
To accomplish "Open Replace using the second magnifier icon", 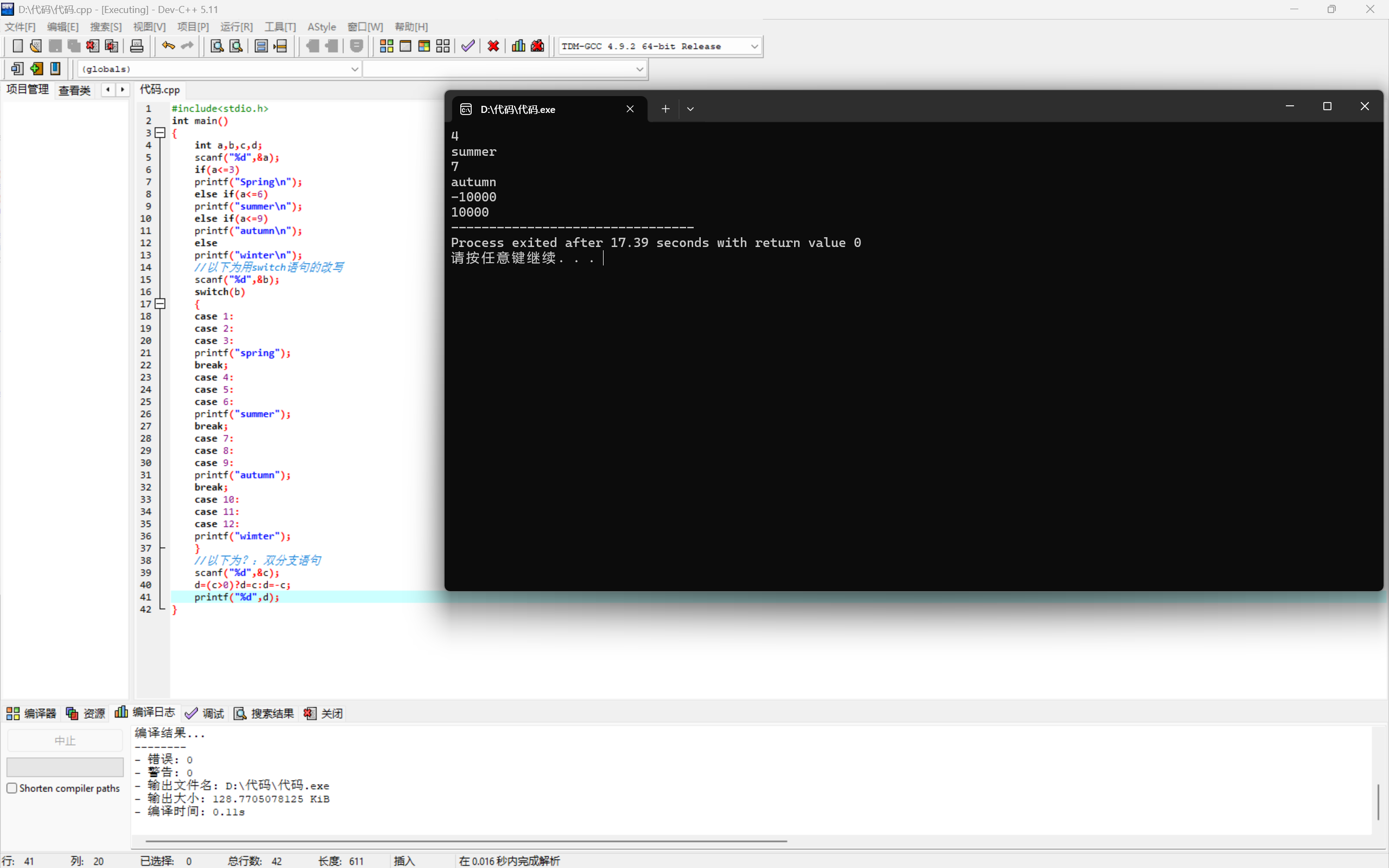I will (x=236, y=46).
